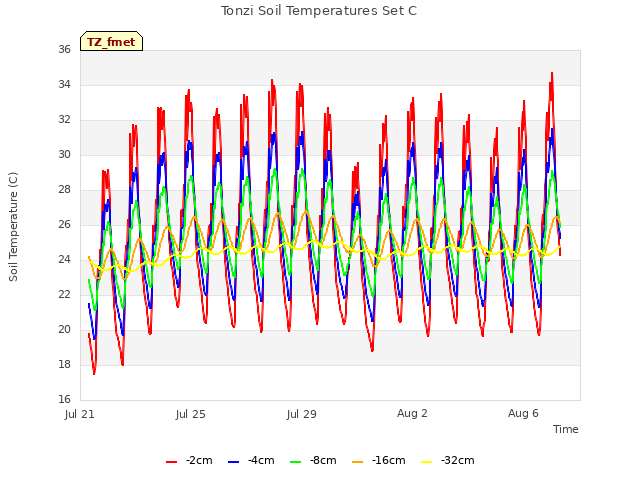Screen dimensions: 640x480
Task: Click the yellow -32cm legend swatch
Action: tap(427, 462)
